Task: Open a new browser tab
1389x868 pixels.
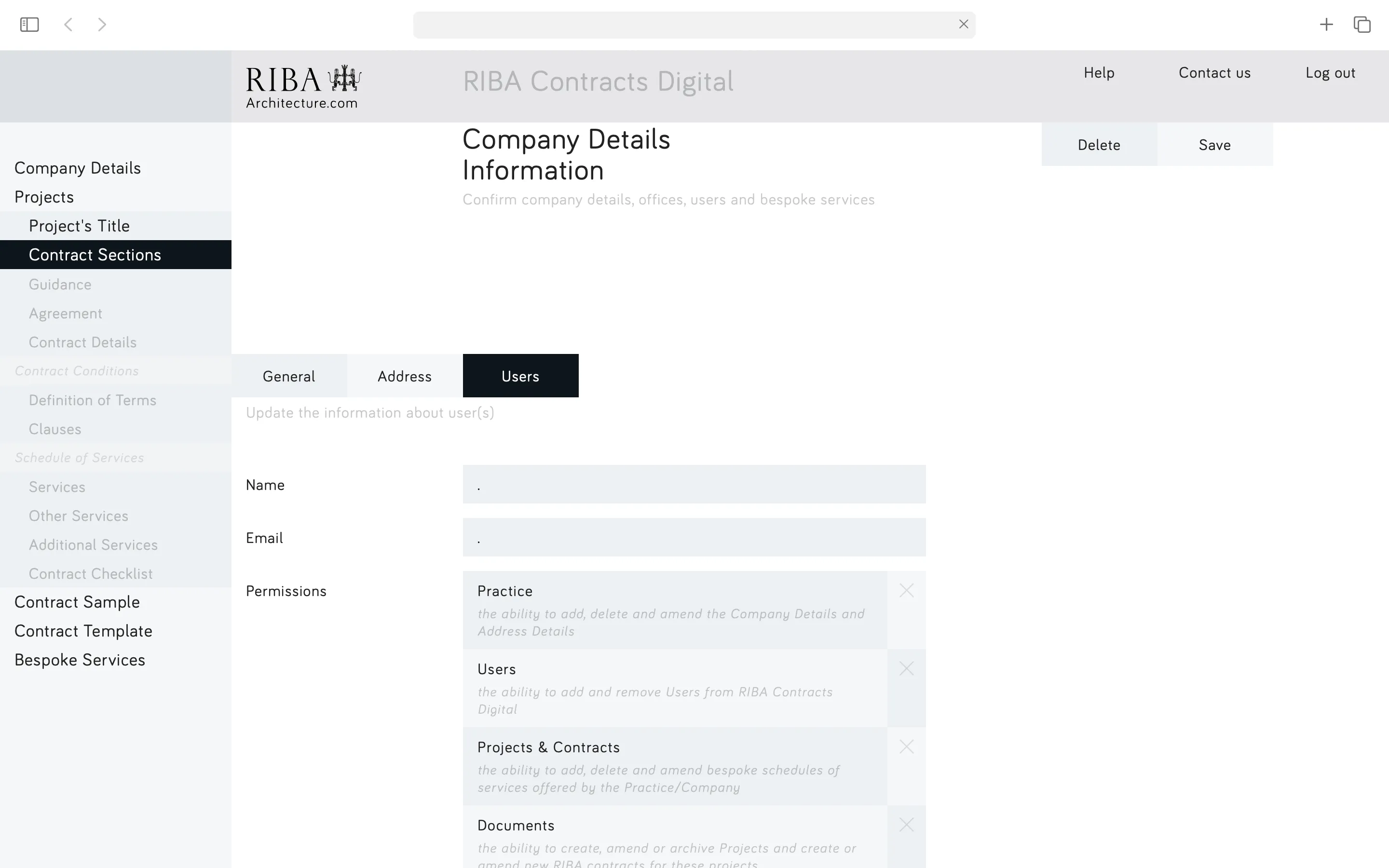Action: tap(1326, 24)
